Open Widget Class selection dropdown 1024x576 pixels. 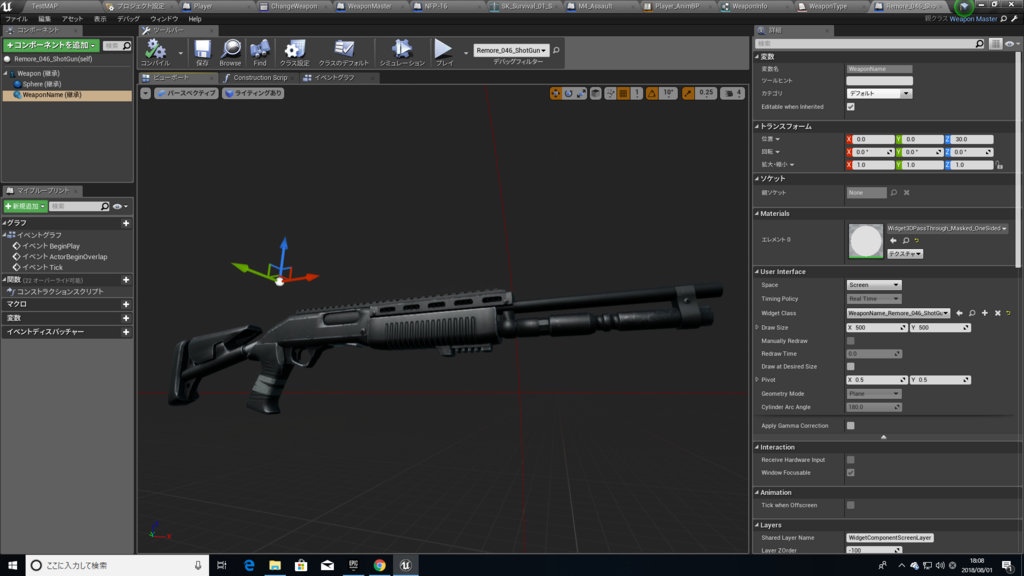tap(898, 313)
